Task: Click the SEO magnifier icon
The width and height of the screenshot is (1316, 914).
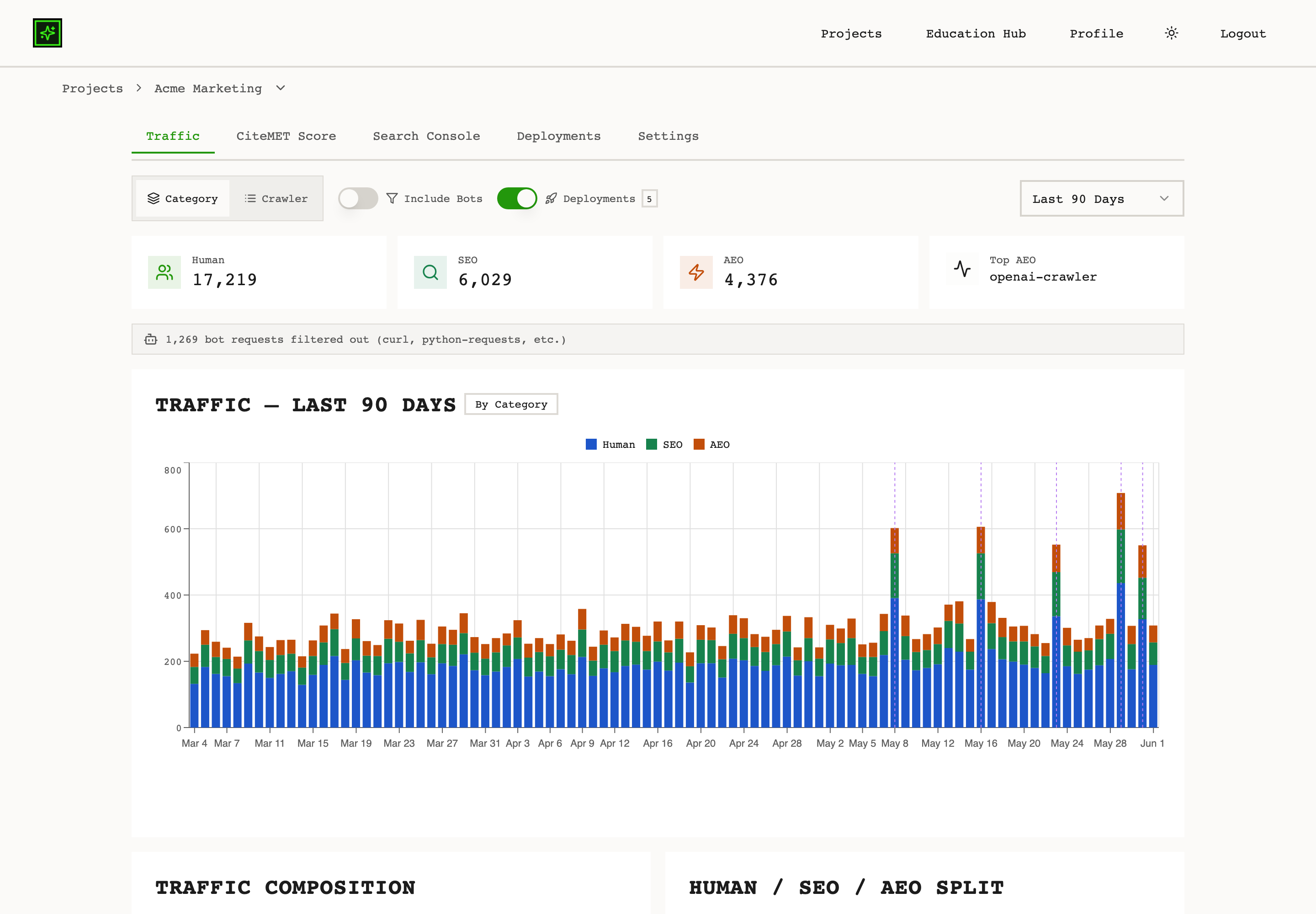Action: point(430,272)
